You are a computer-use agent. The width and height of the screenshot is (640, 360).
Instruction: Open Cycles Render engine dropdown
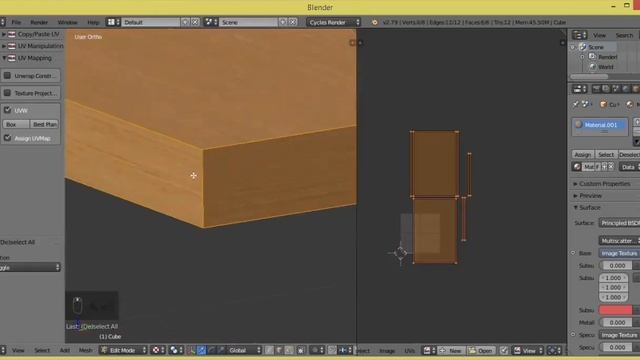click(334, 22)
